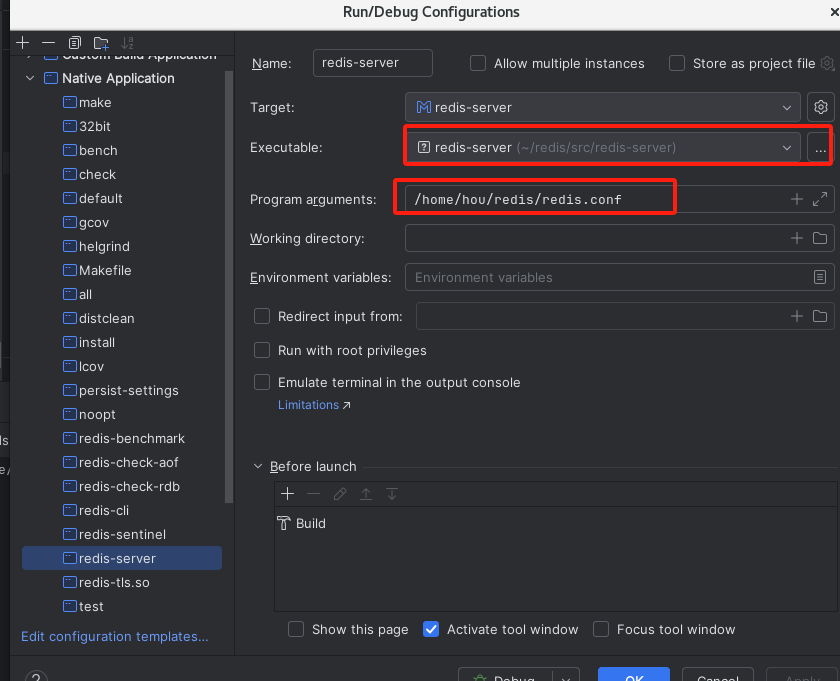Open the Executable dropdown
Viewport: 840px width, 681px height.
[603, 148]
